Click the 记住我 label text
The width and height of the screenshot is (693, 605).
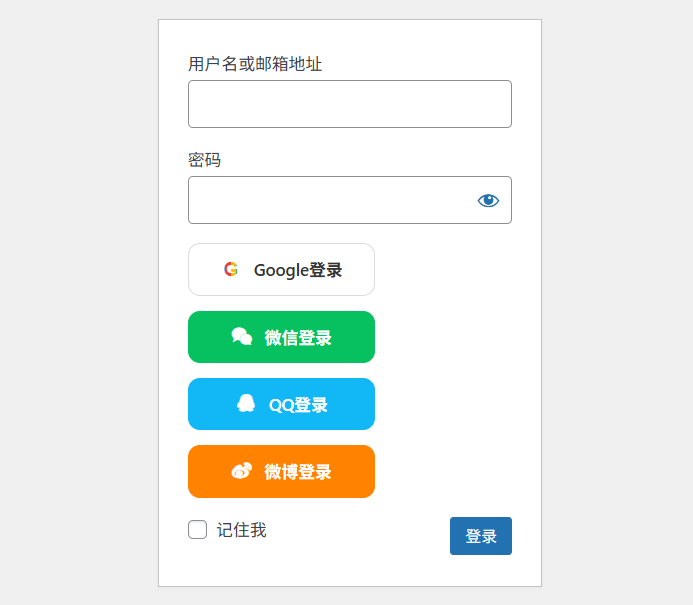(241, 530)
